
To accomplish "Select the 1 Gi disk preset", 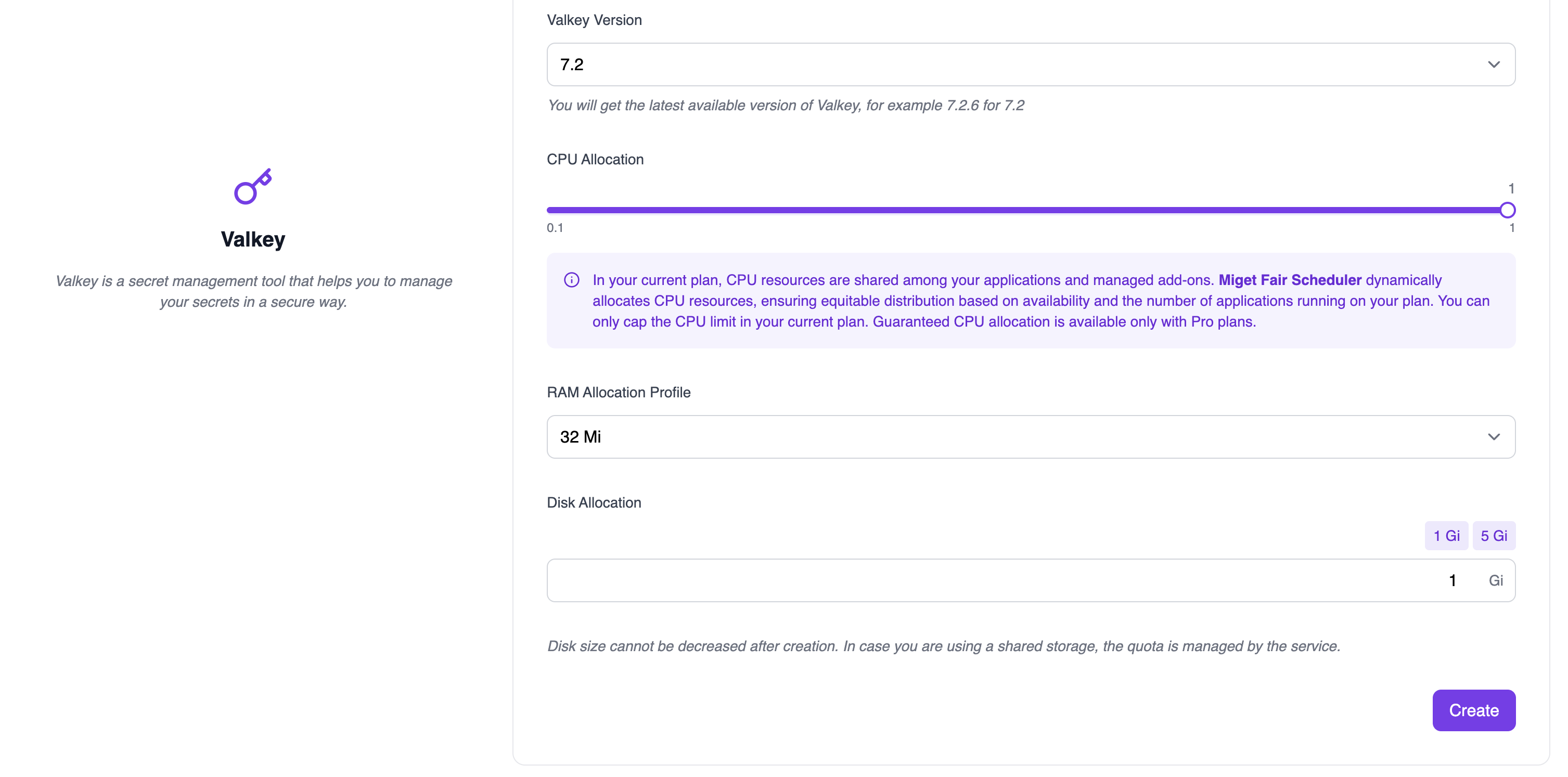I will [x=1446, y=536].
